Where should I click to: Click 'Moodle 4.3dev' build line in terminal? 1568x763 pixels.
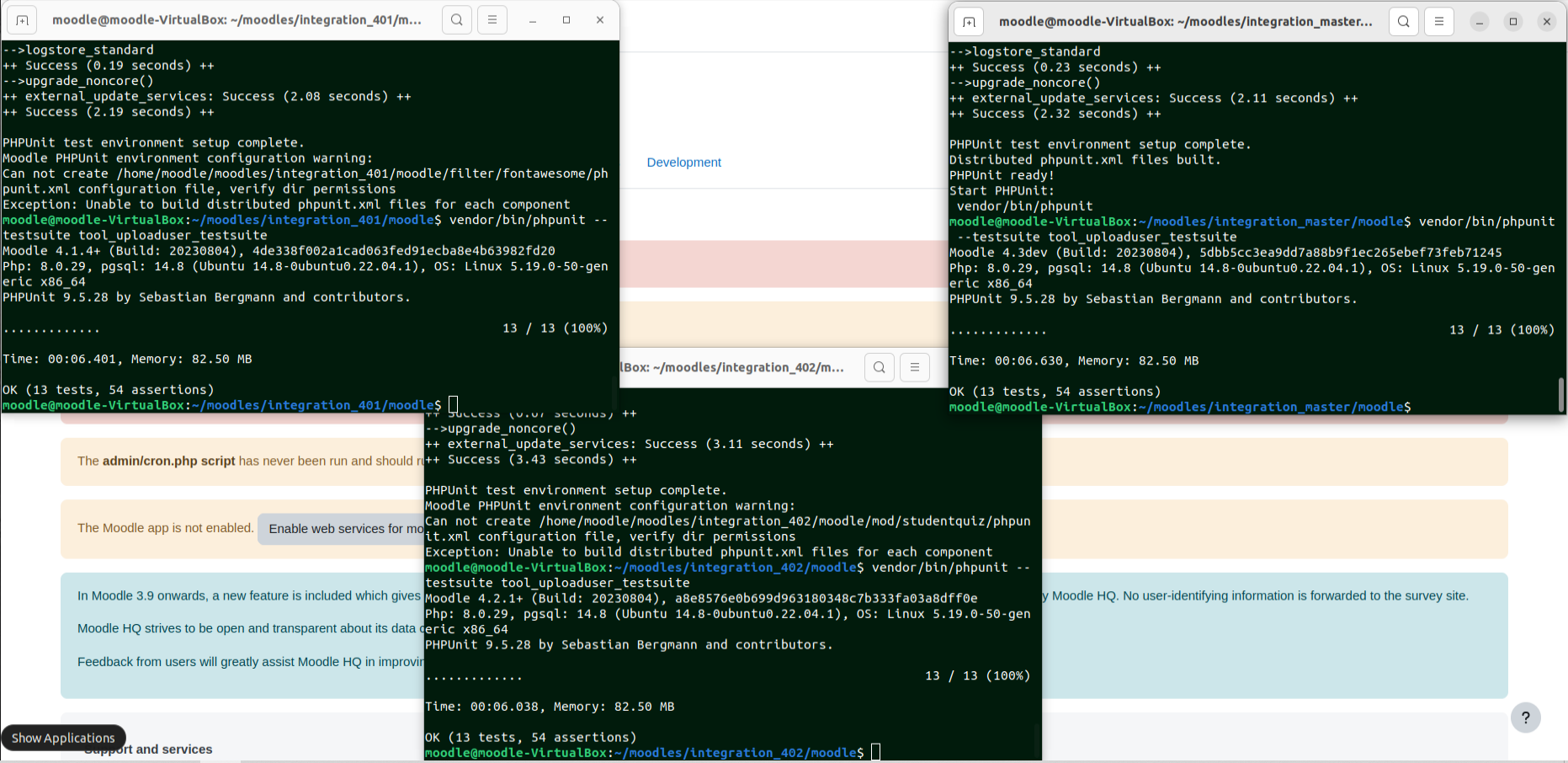pos(1225,253)
